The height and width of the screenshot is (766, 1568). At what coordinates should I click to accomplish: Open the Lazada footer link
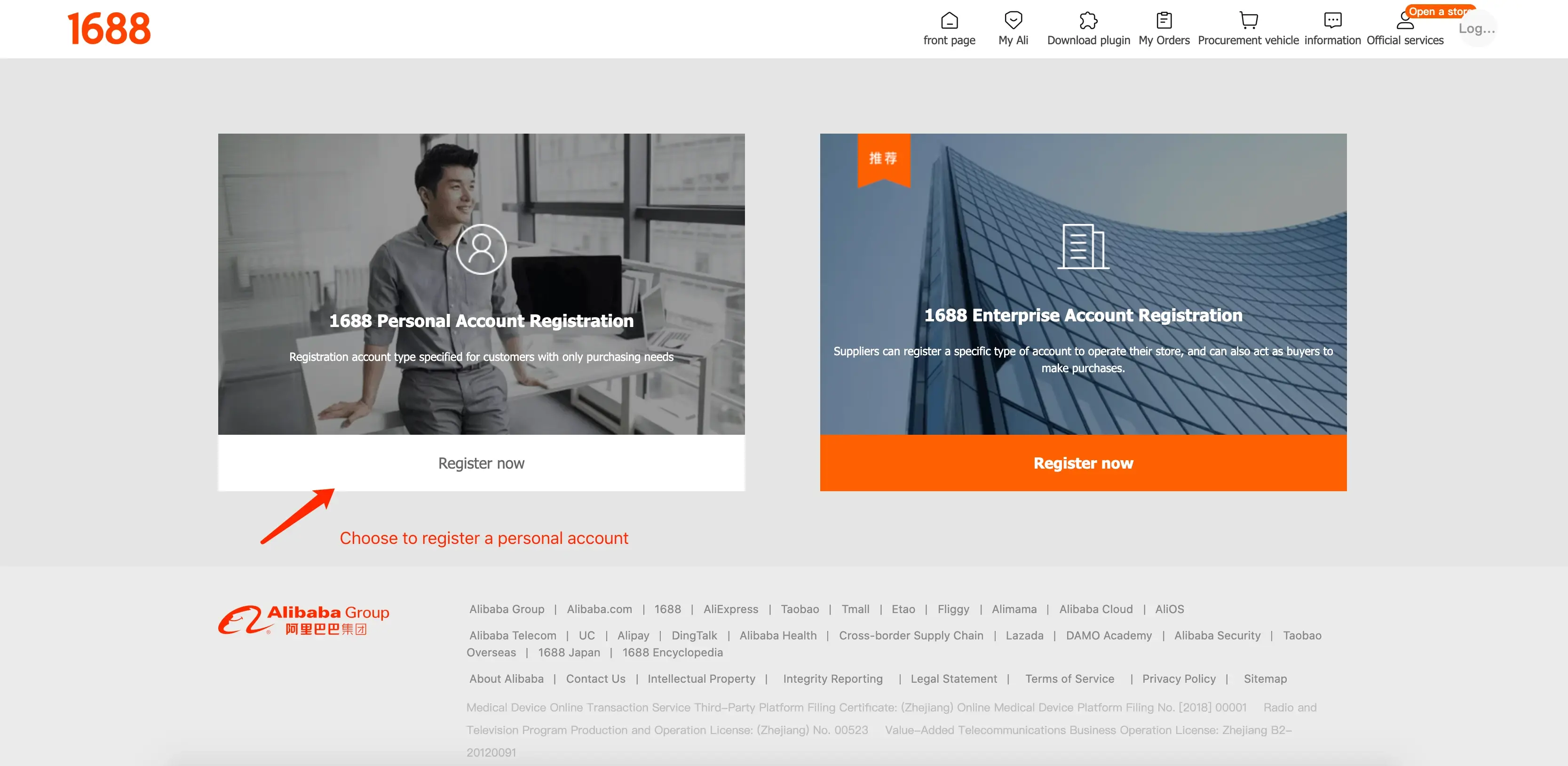1024,635
